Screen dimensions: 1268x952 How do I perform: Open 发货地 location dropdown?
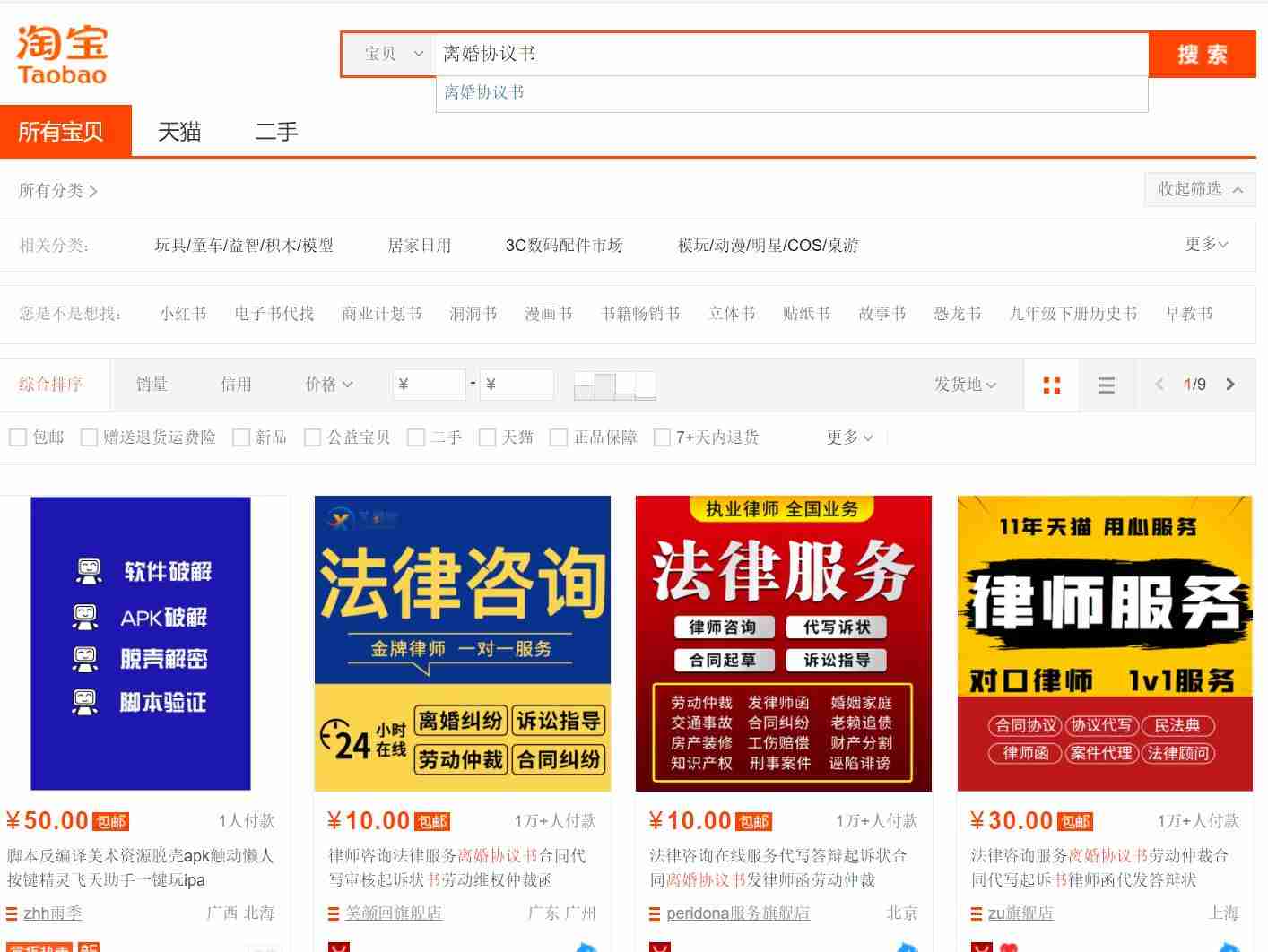[966, 385]
